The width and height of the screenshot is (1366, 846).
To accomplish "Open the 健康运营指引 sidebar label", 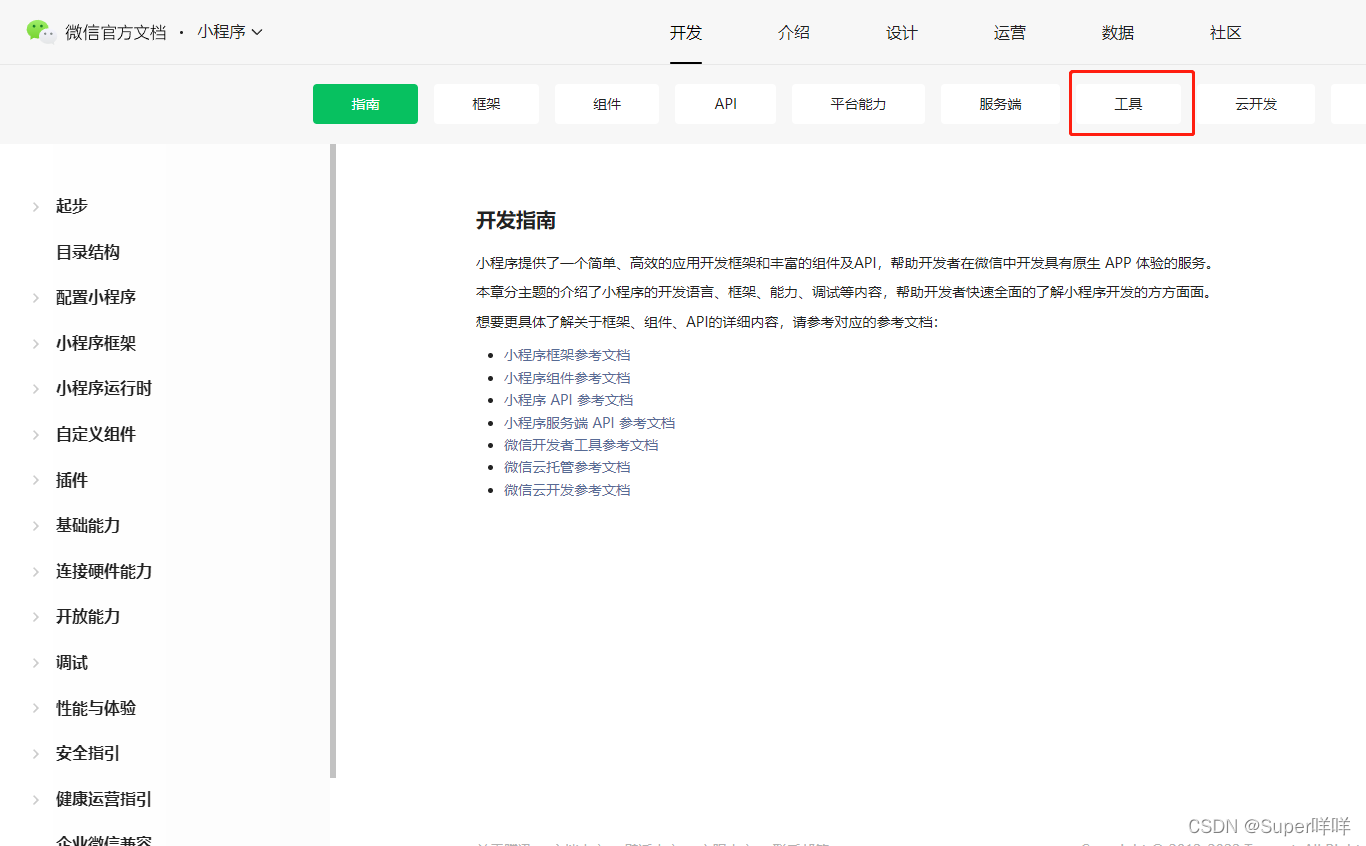I will point(104,800).
